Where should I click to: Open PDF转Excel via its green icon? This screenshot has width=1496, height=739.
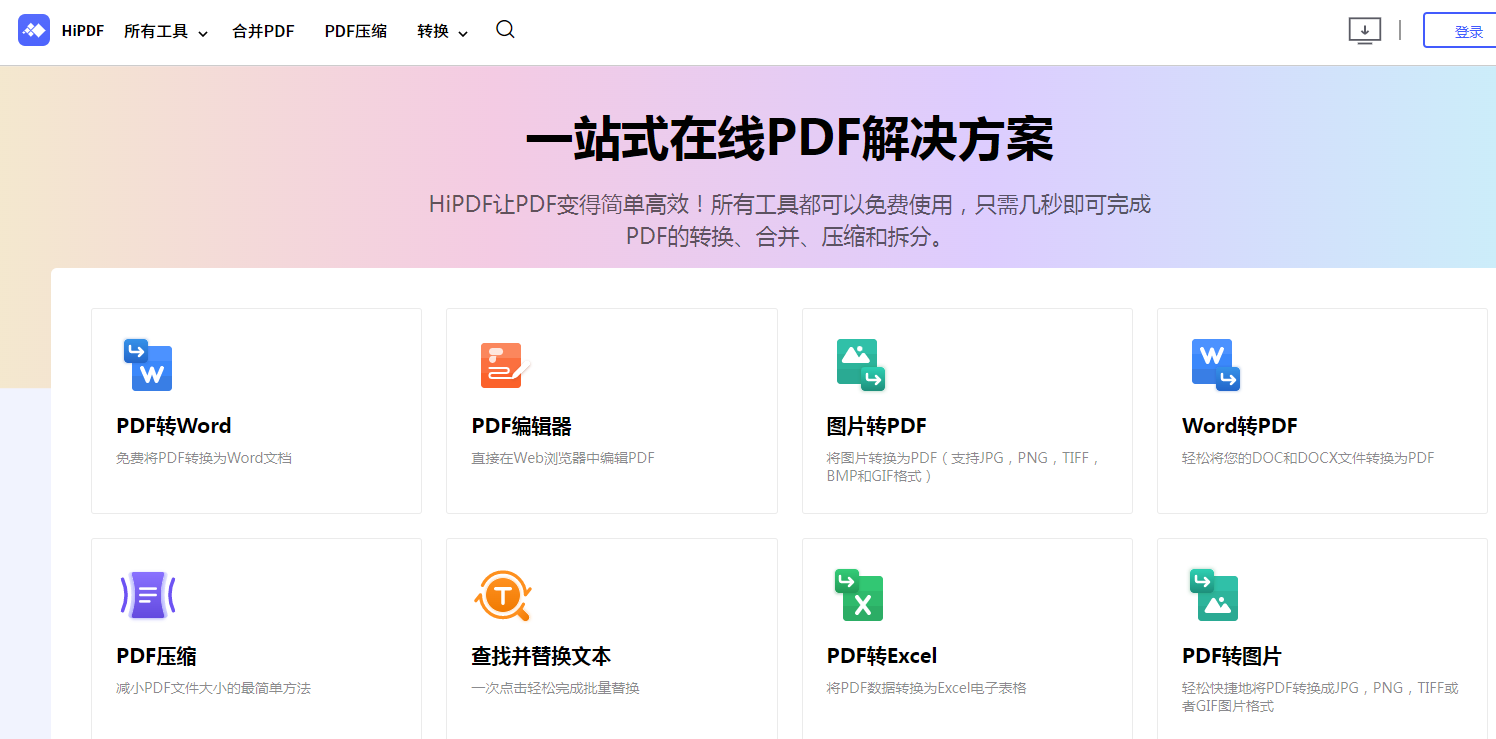860,595
